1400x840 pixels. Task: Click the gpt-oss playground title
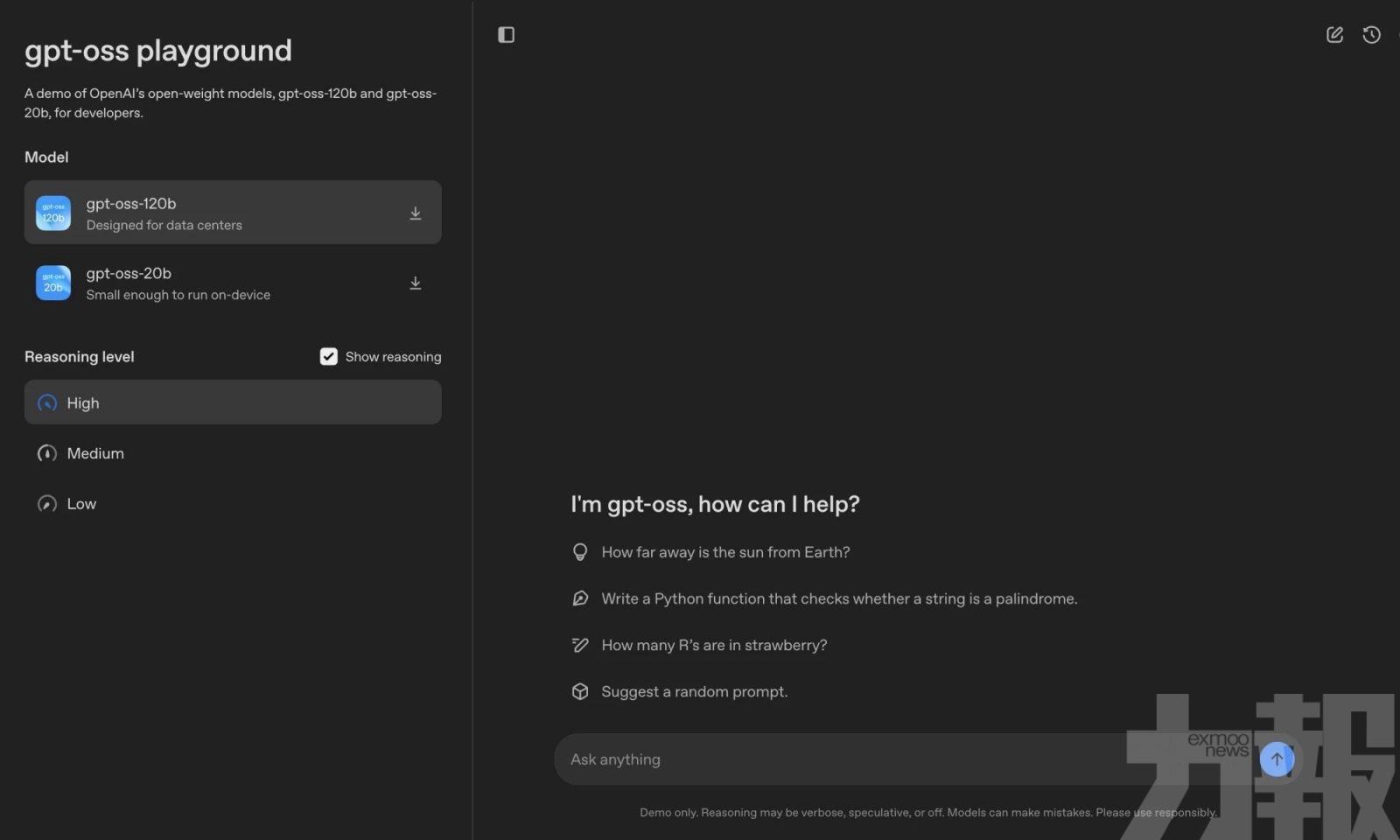coord(158,51)
